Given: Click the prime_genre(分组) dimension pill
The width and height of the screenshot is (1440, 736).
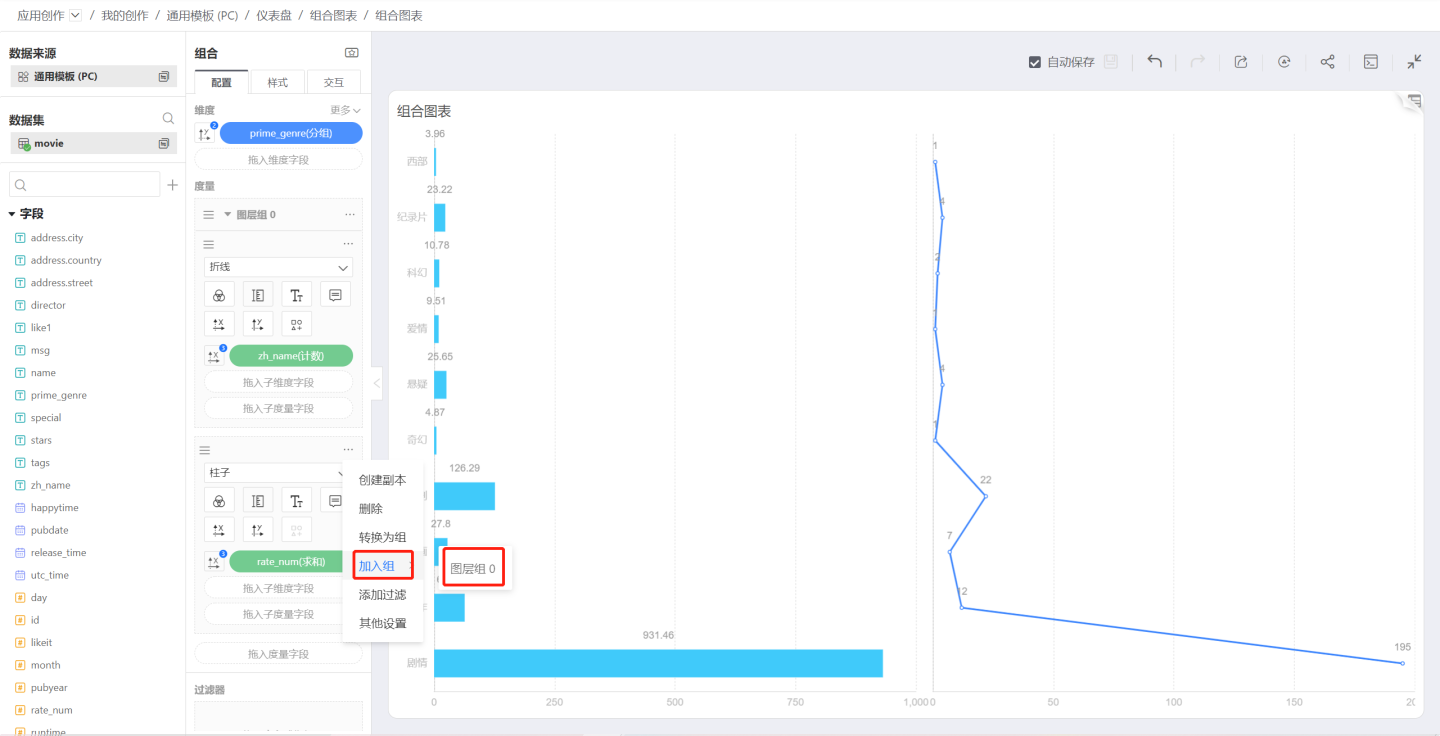Looking at the screenshot, I should click(x=291, y=133).
